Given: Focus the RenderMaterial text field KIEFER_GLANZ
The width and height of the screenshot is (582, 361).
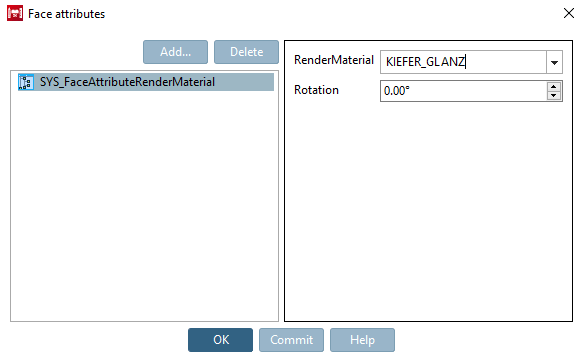Looking at the screenshot, I should [x=463, y=62].
